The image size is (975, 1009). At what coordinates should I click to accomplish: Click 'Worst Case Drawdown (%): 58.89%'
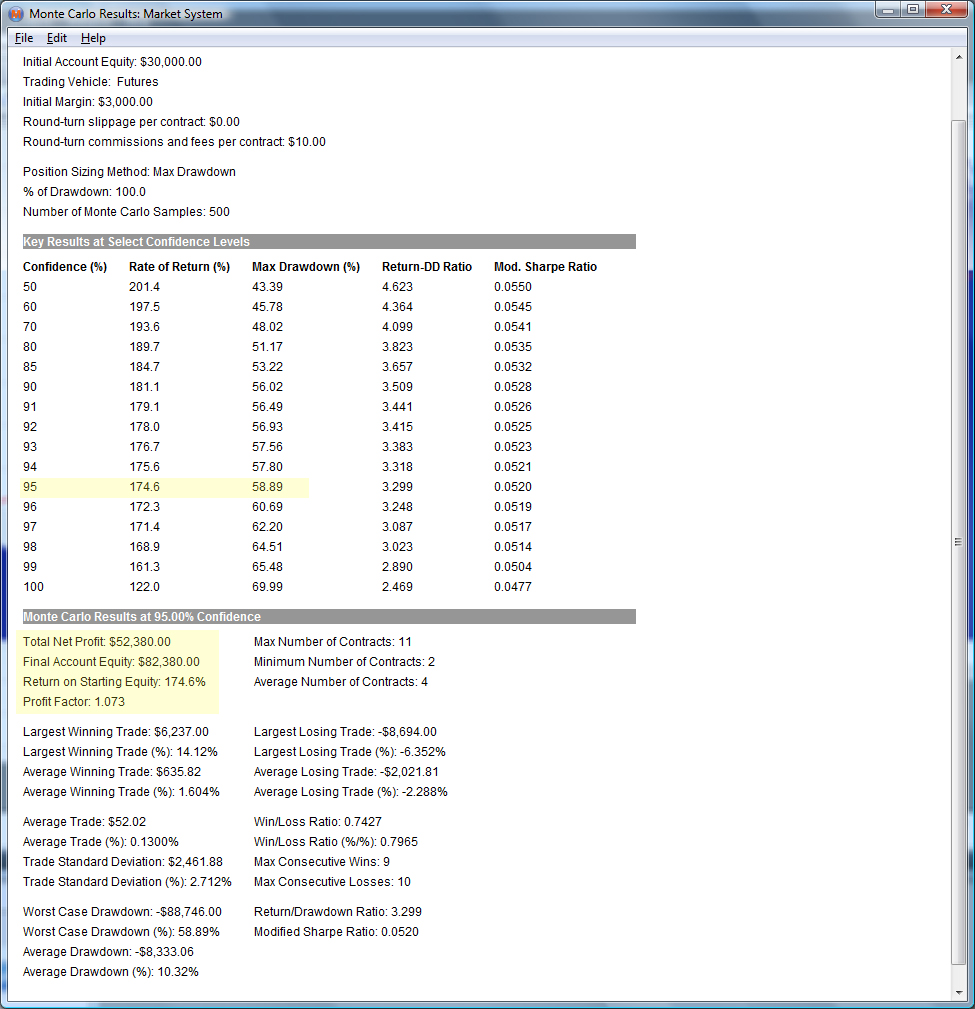[121, 932]
